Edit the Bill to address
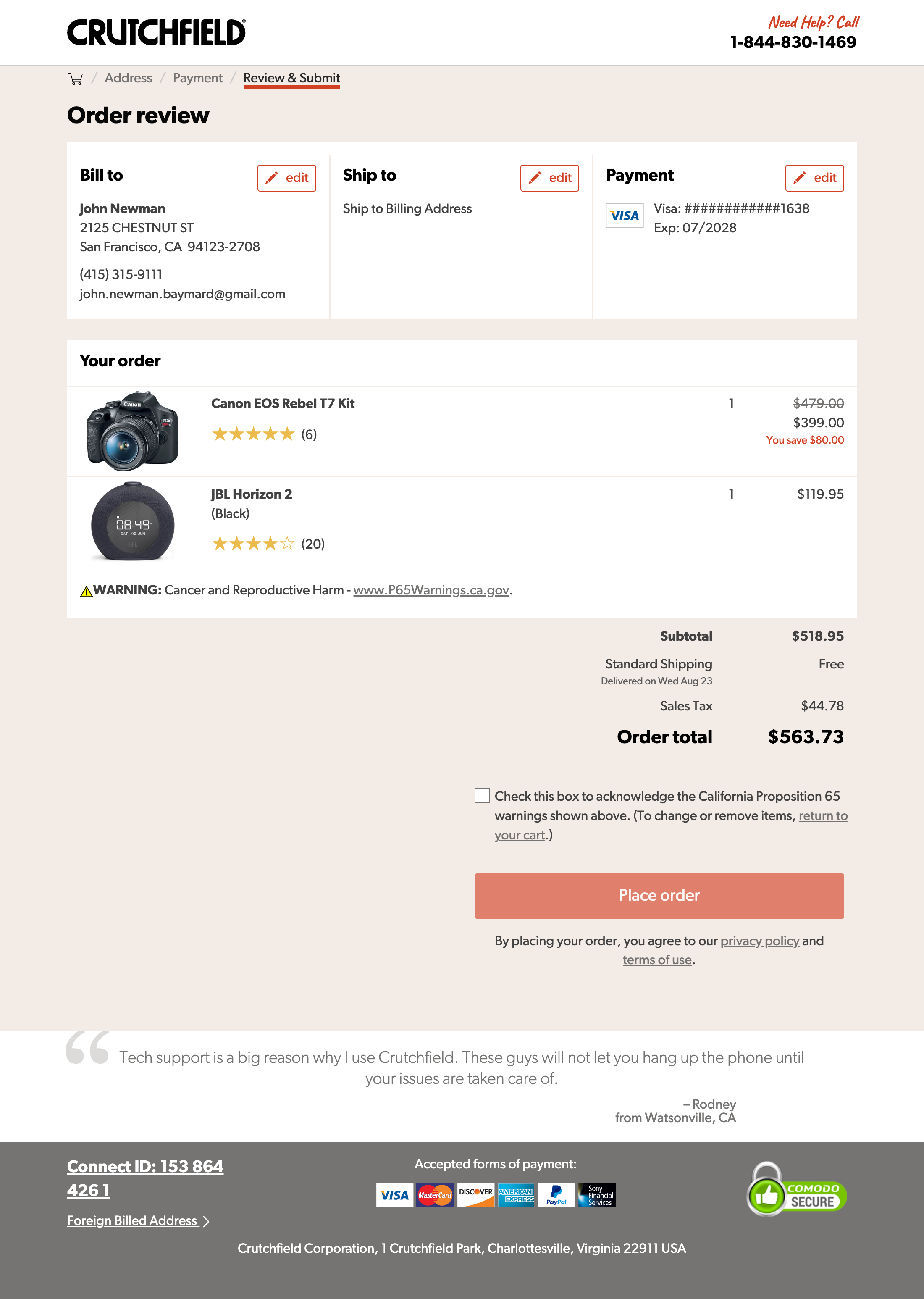 (x=286, y=178)
